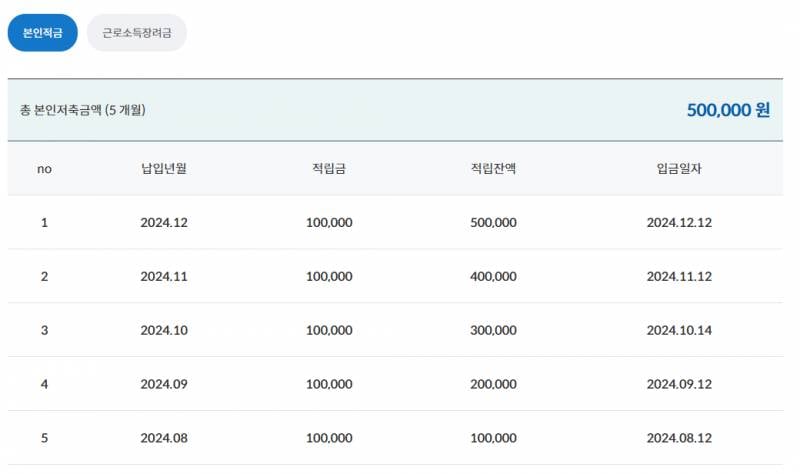Click the balance 500,000 in row 1
Image resolution: width=800 pixels, height=474 pixels.
pyautogui.click(x=493, y=222)
